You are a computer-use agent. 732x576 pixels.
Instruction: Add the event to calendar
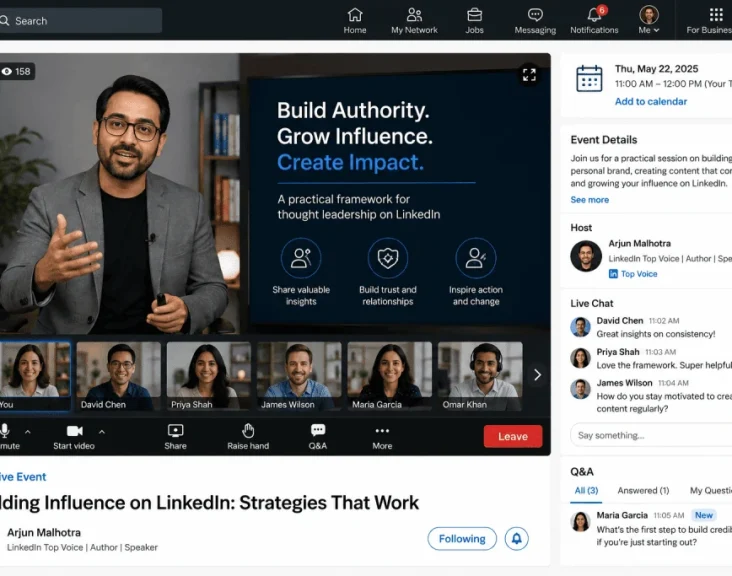coord(651,101)
